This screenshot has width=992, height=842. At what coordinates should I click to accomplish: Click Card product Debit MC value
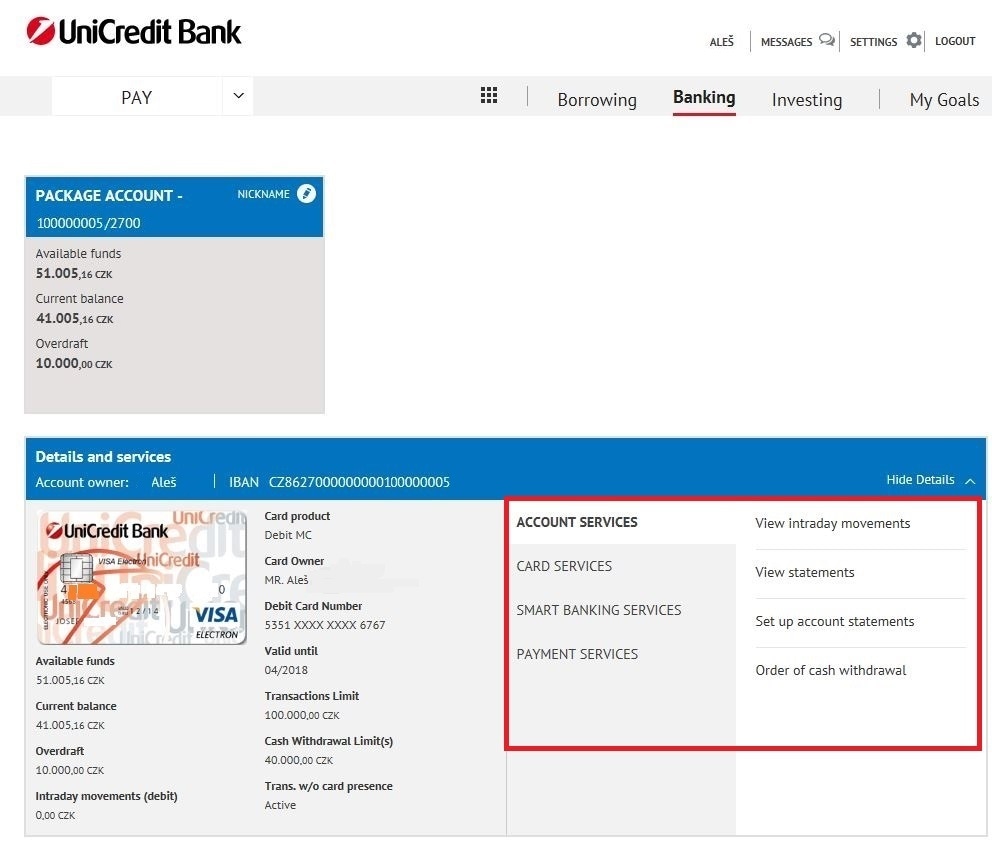coord(288,535)
